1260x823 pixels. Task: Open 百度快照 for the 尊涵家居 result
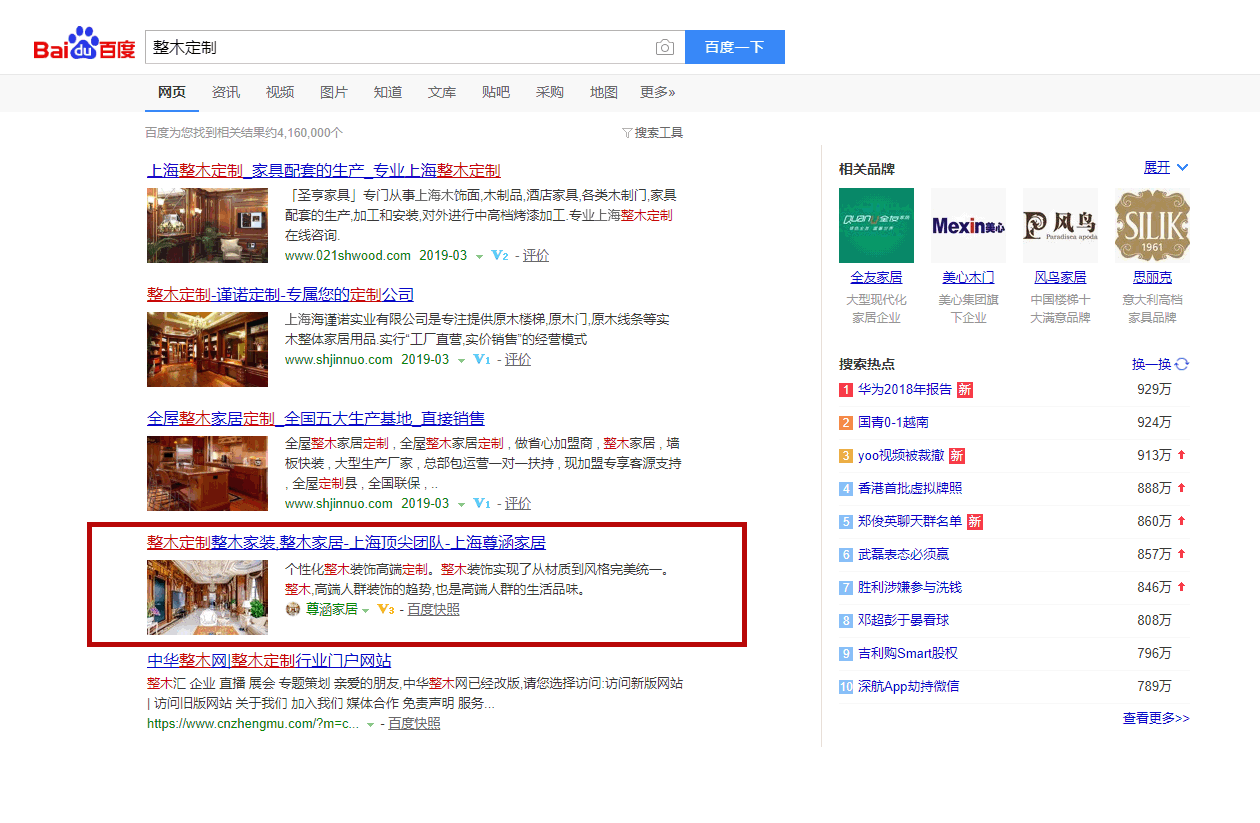434,609
